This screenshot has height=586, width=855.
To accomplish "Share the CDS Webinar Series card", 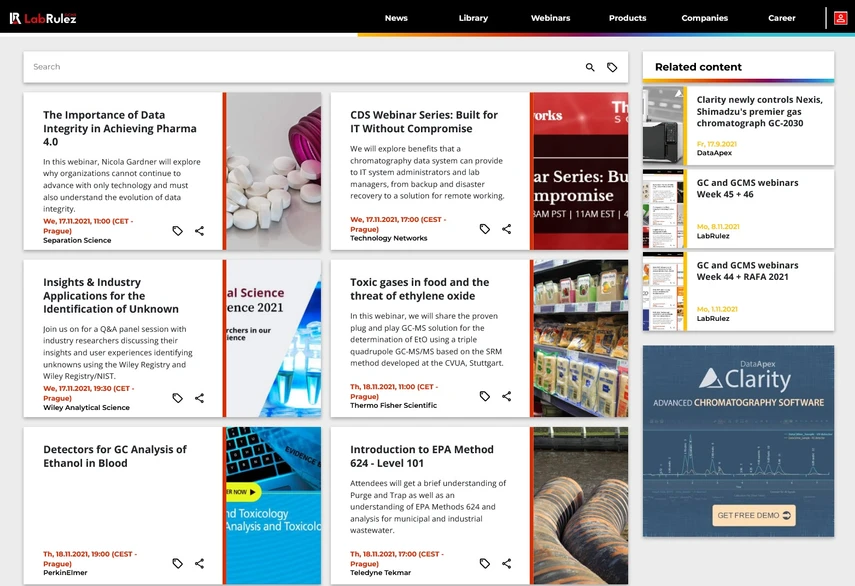I will coord(507,229).
